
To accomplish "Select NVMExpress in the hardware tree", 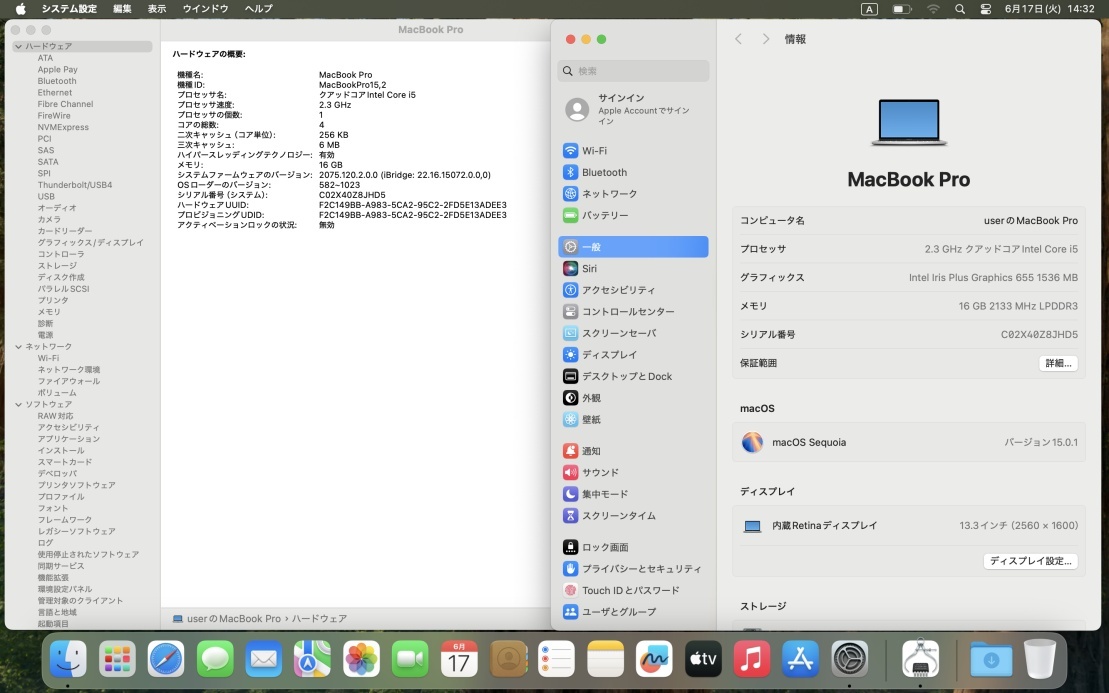I will point(63,127).
